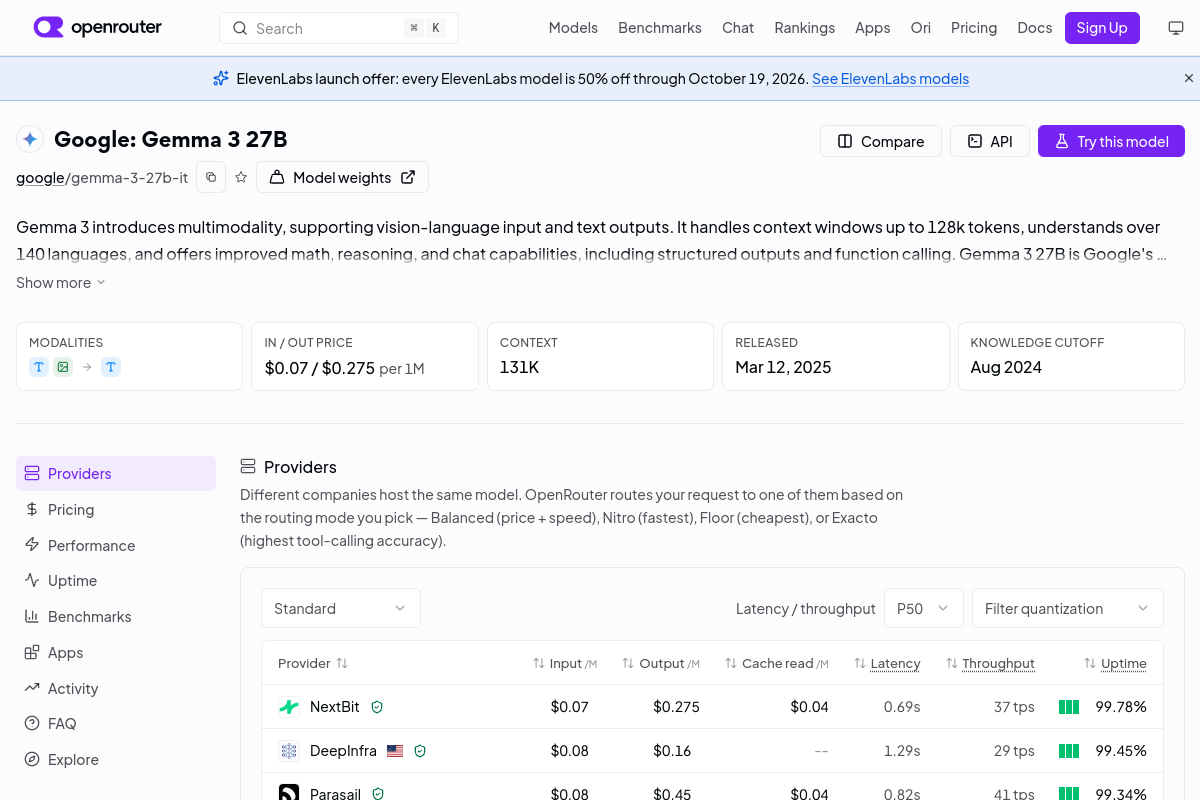Viewport: 1200px width, 800px height.
Task: Expand the description with Show more
Action: pos(61,283)
